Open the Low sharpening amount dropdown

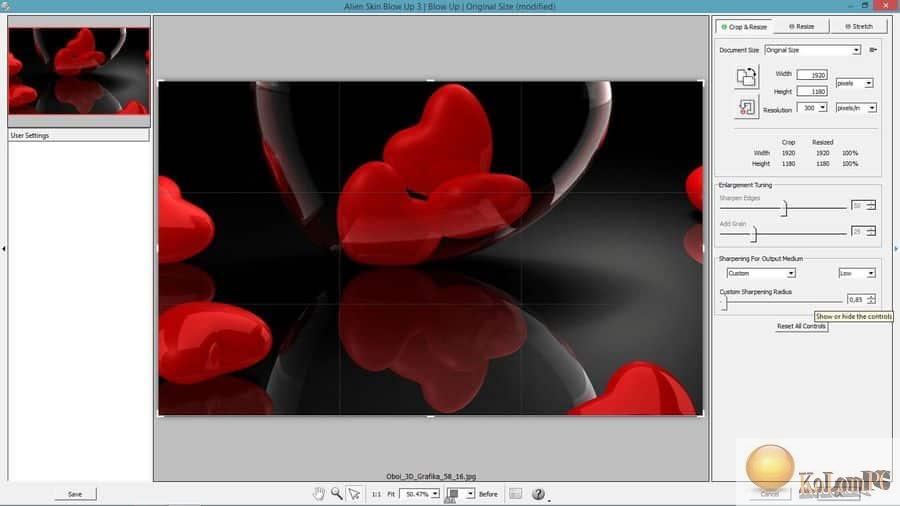(x=856, y=273)
